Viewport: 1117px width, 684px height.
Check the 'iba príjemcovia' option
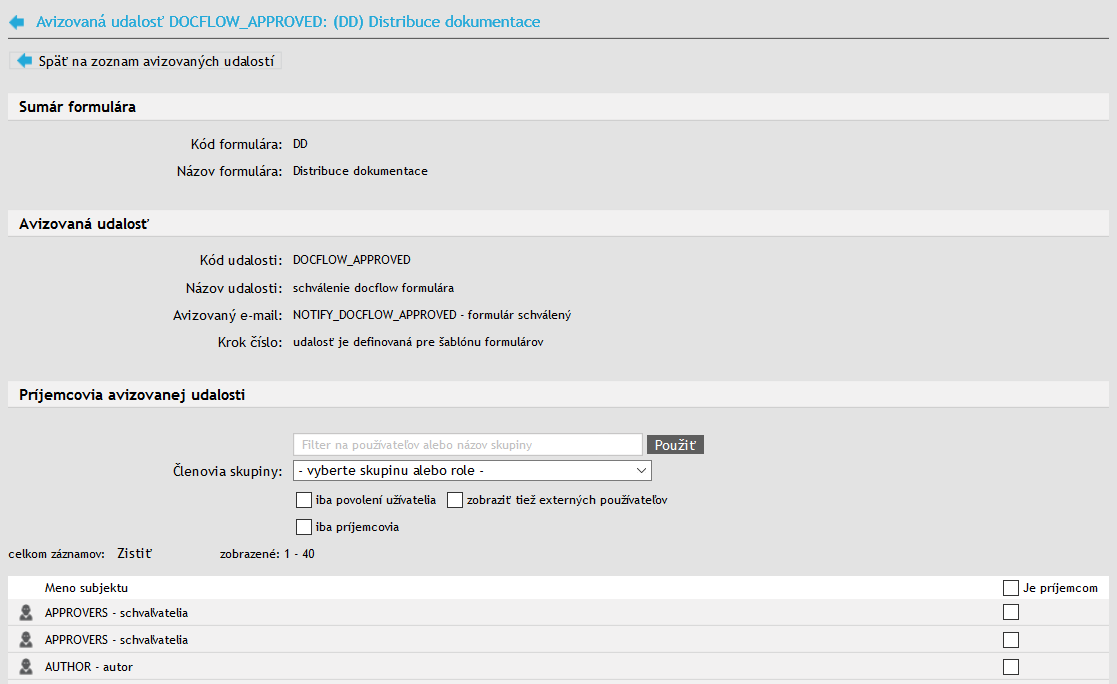point(304,527)
